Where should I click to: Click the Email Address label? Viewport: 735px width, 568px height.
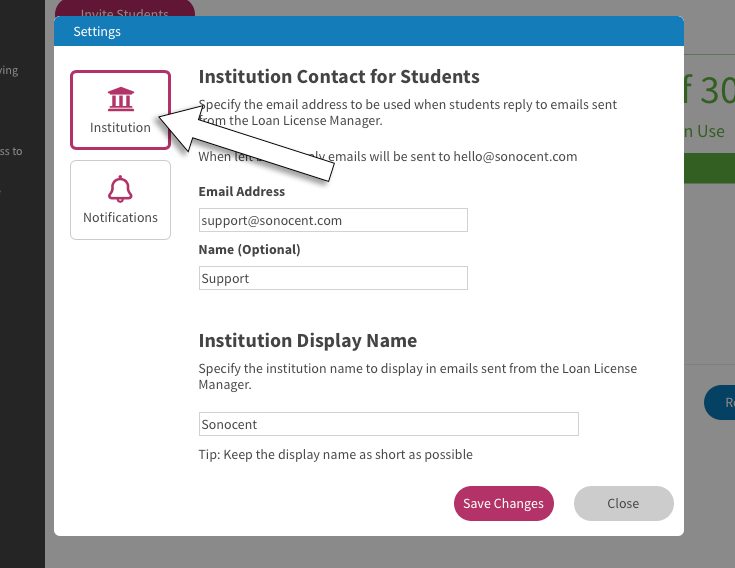pos(241,192)
